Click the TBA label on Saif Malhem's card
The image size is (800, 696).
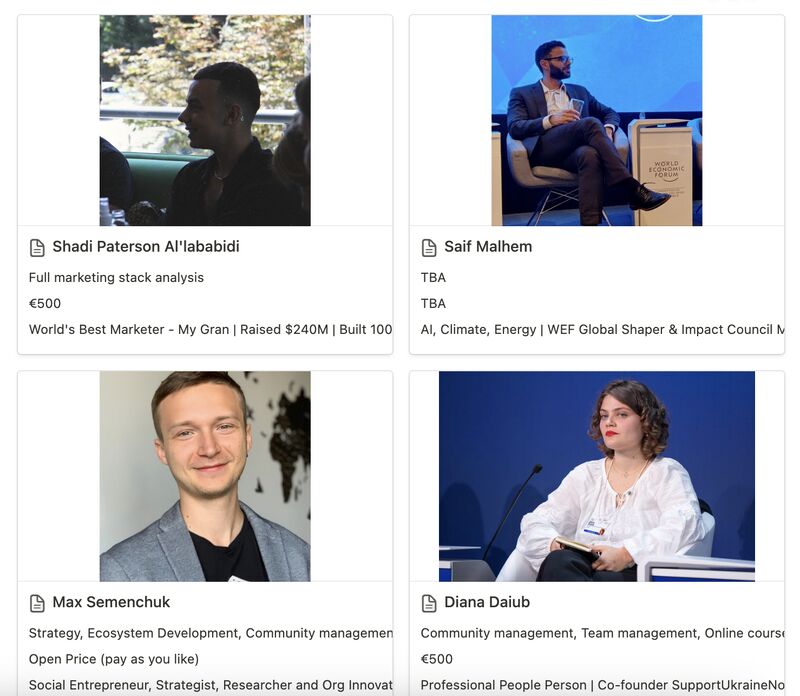[x=430, y=277]
